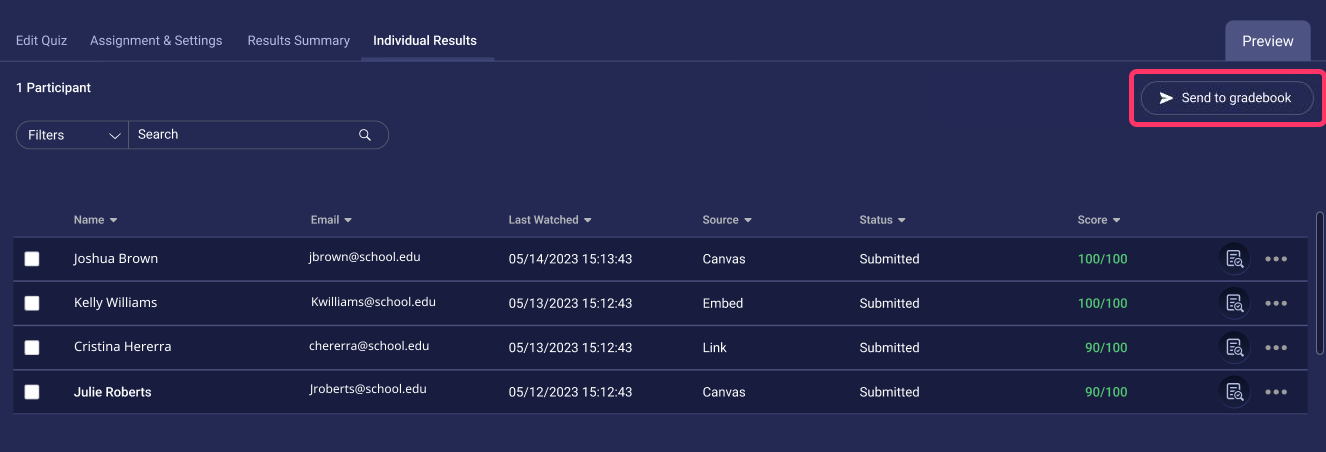Tick the checkbox for Kelly Williams
The image size is (1326, 452).
pos(32,303)
